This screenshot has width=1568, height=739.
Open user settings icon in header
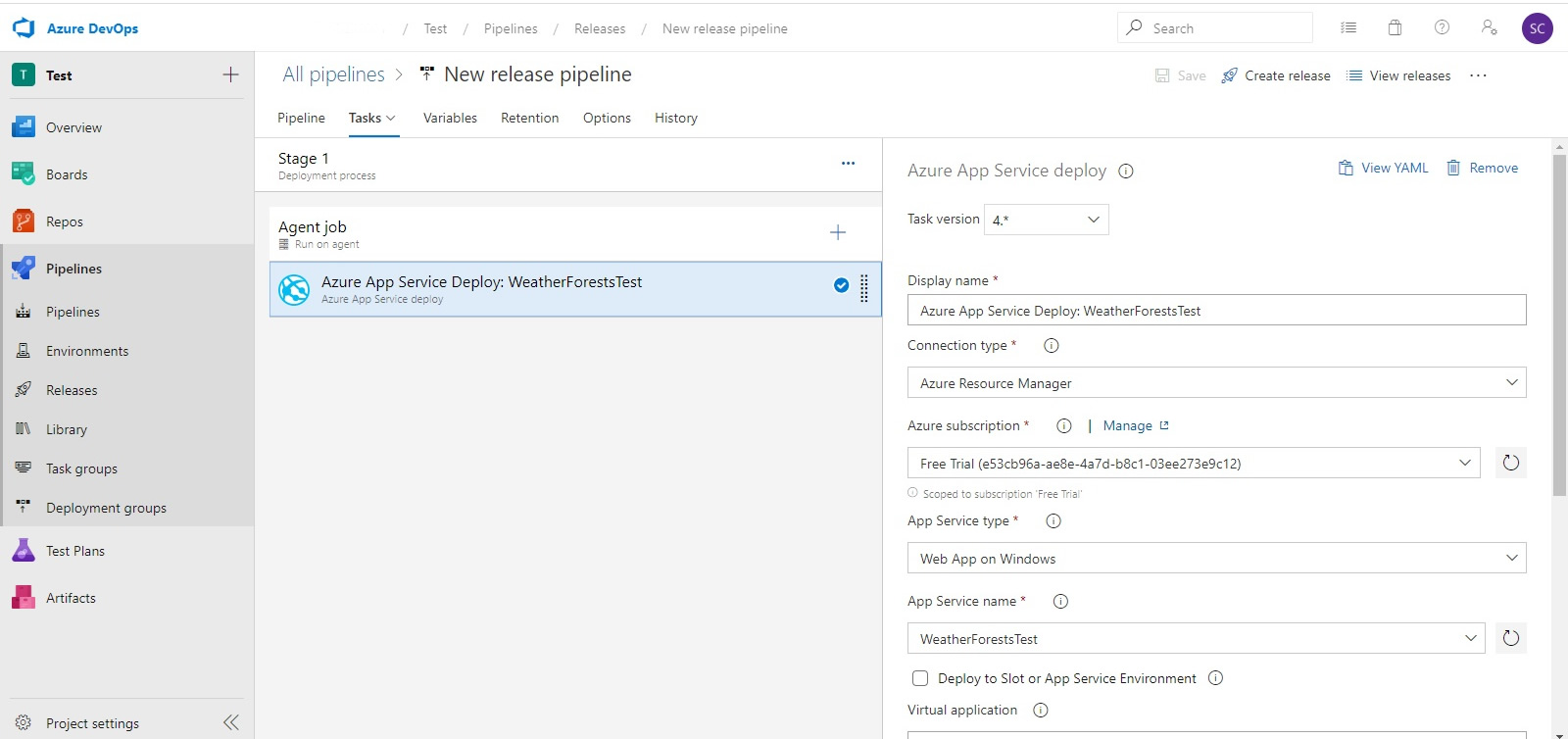pyautogui.click(x=1489, y=27)
